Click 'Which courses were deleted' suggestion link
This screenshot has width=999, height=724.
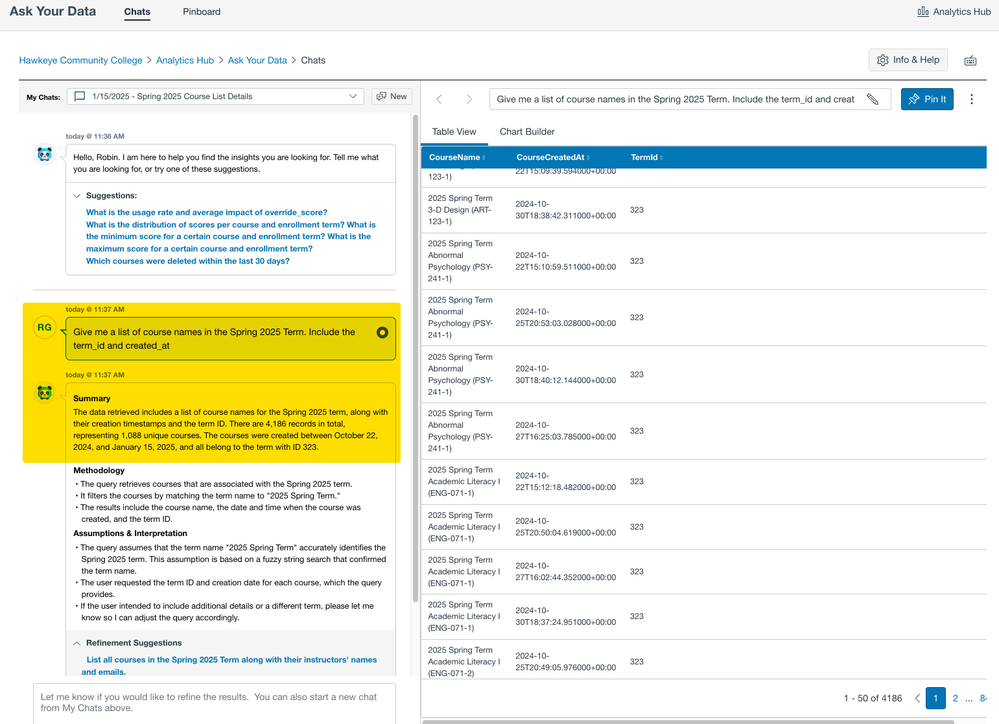point(188,261)
